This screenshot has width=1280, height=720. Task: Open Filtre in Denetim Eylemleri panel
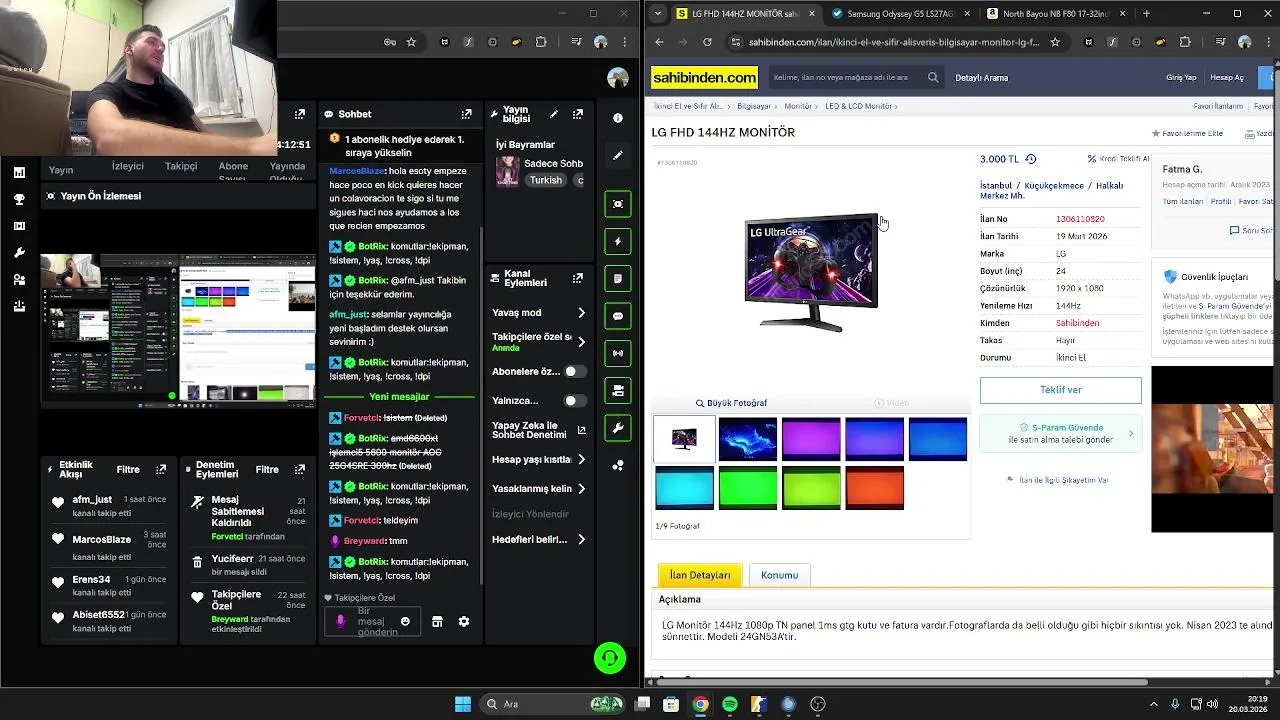pyautogui.click(x=267, y=470)
